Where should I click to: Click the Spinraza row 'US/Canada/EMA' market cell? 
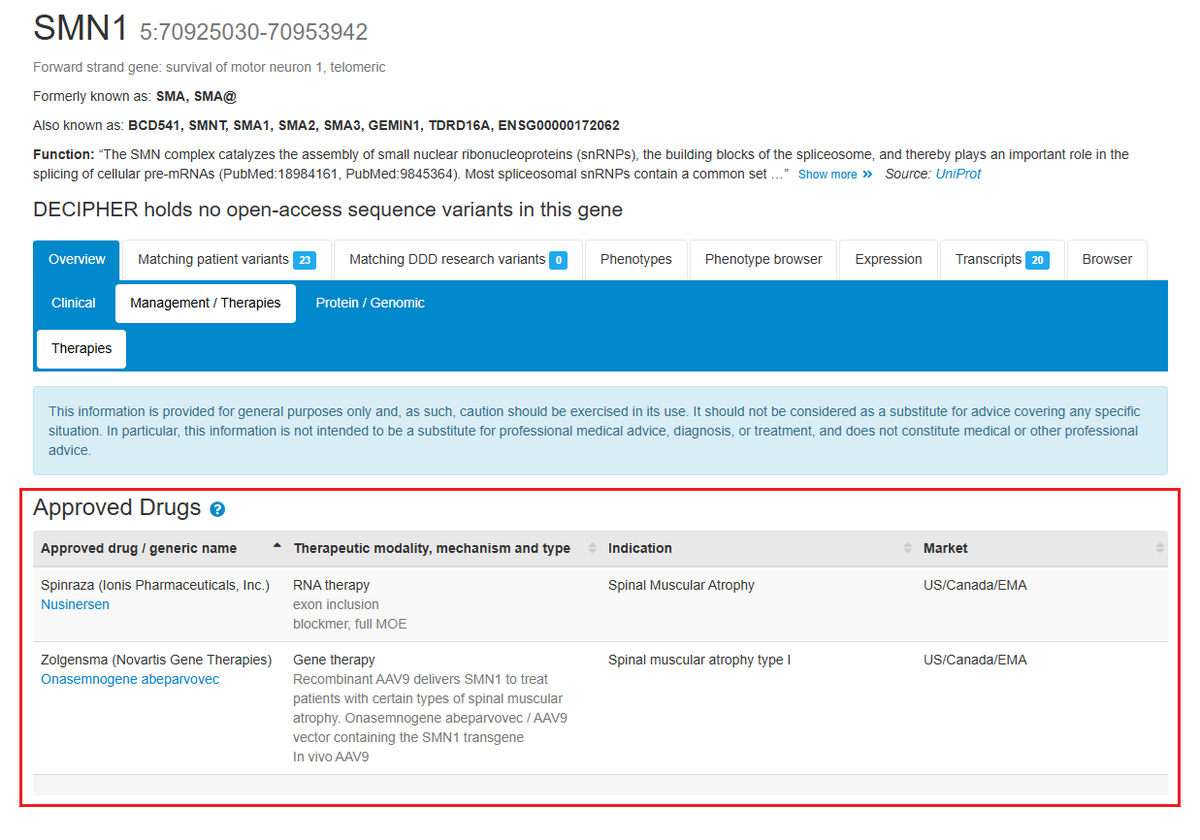point(975,585)
